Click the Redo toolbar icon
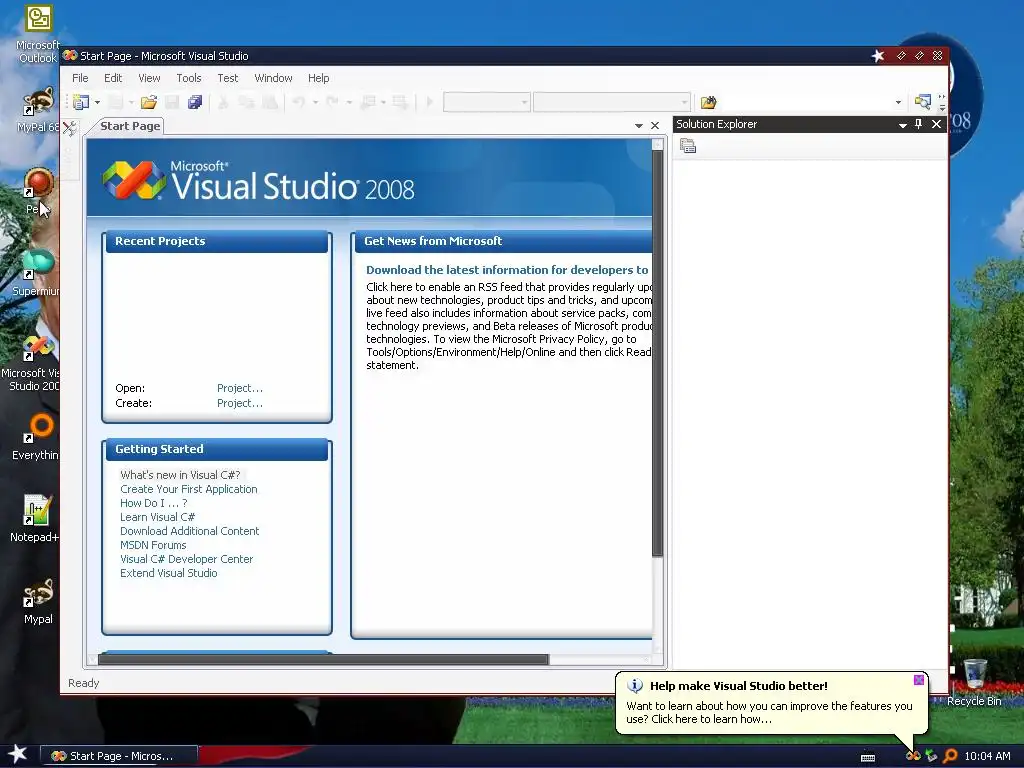The image size is (1024, 768). point(332,102)
